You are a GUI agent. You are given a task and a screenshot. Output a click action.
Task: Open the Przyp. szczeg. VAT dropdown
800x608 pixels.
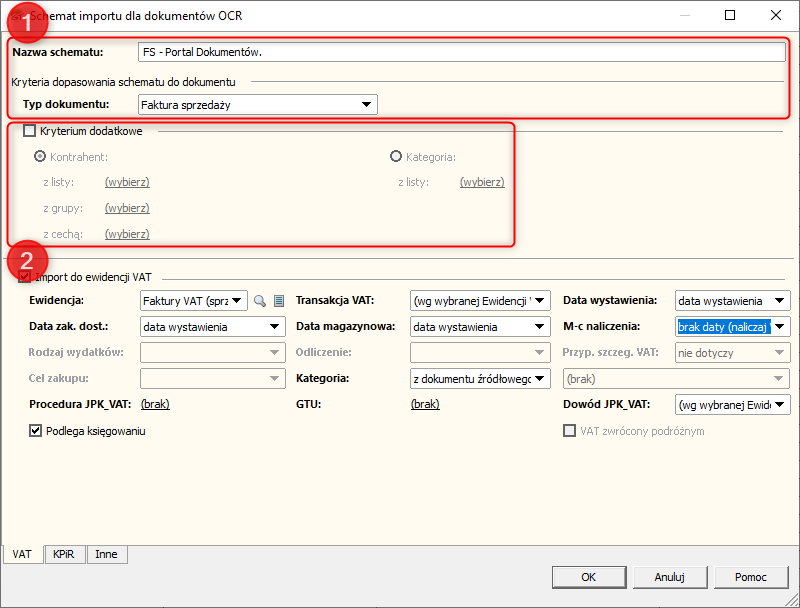tap(733, 353)
